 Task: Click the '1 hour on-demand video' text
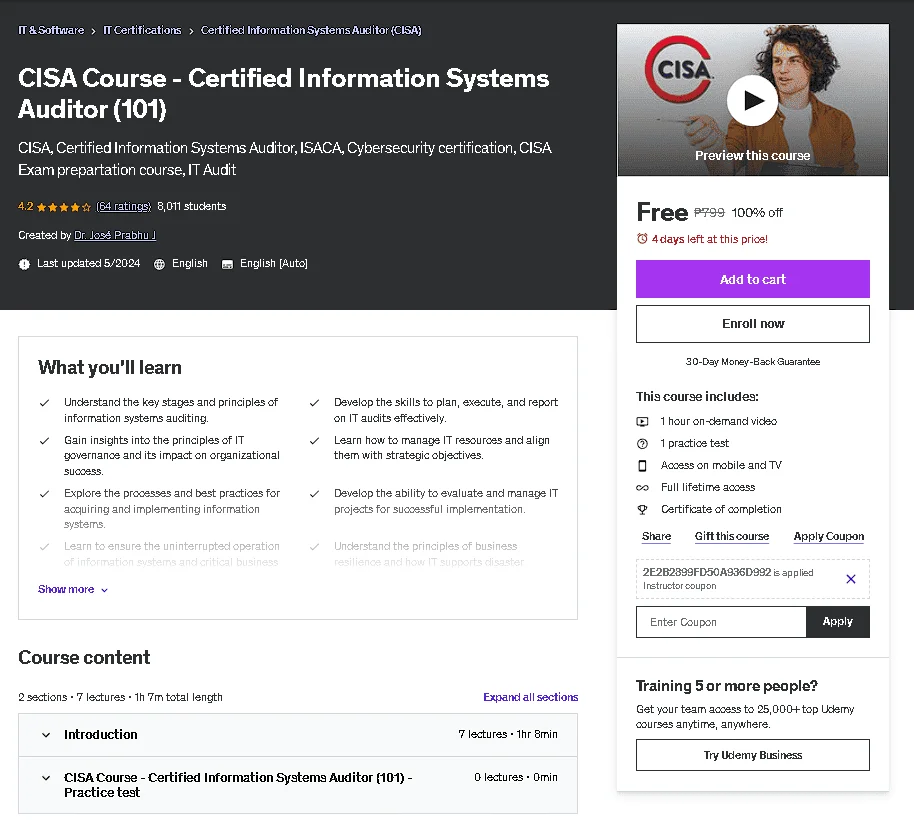[719, 422]
